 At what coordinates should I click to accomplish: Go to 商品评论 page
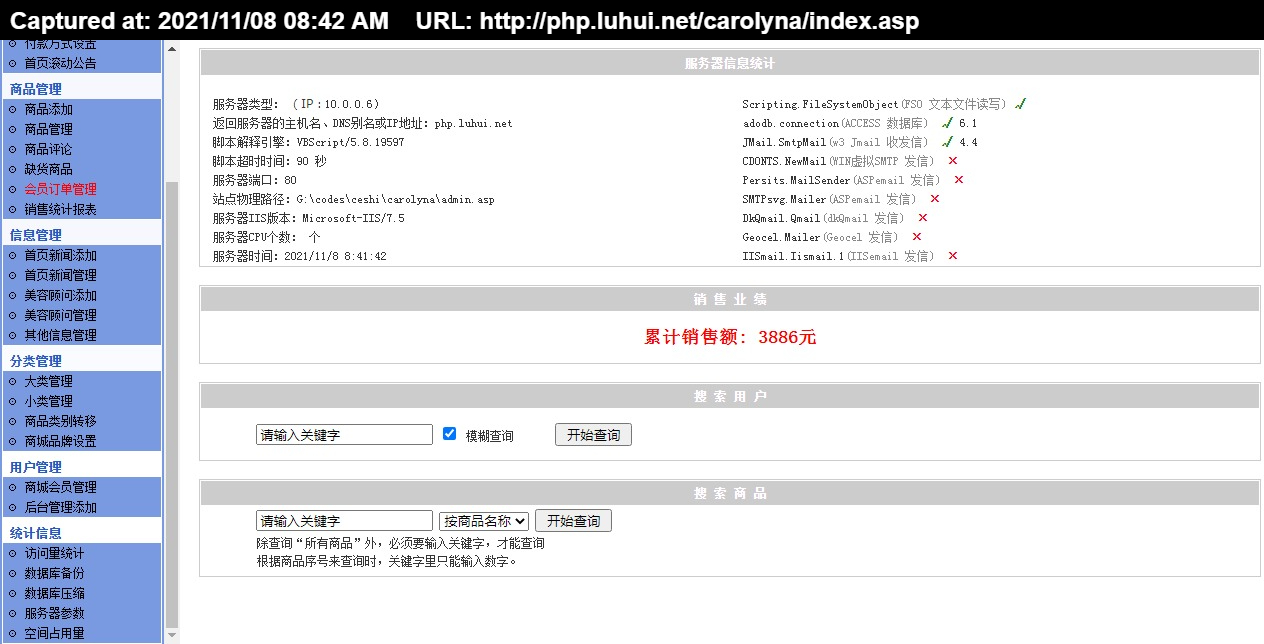(48, 149)
